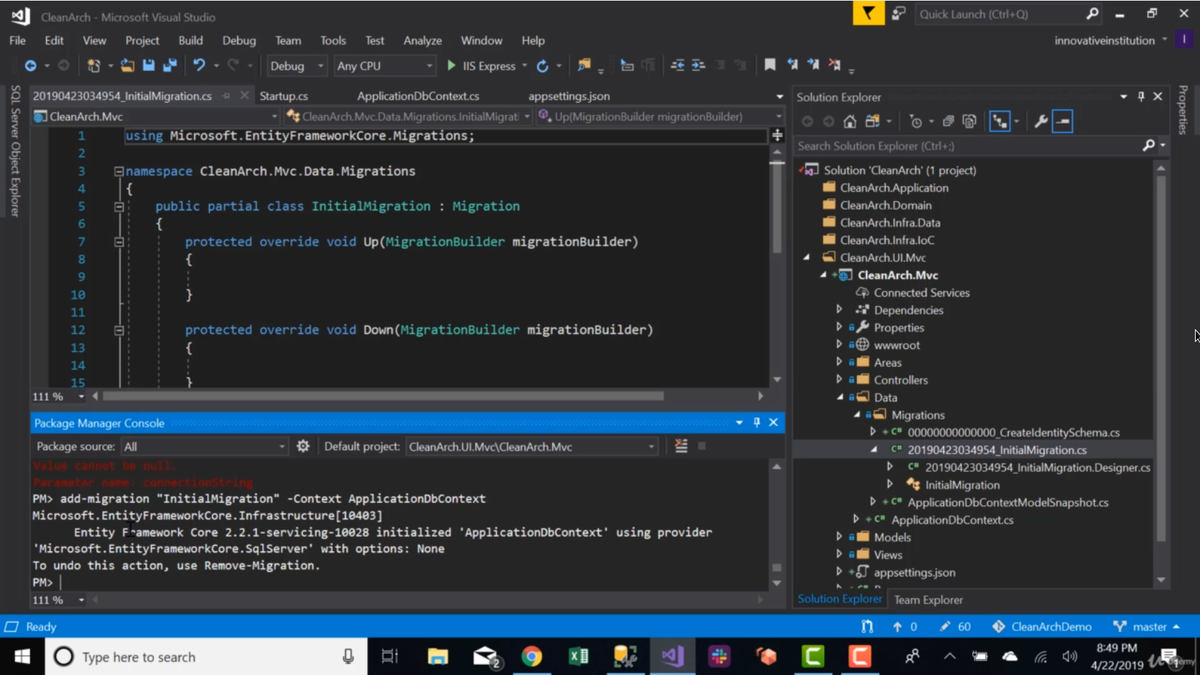1200x675 pixels.
Task: Click Show All Files in the Solution Explorer toolbar
Action: (x=969, y=121)
